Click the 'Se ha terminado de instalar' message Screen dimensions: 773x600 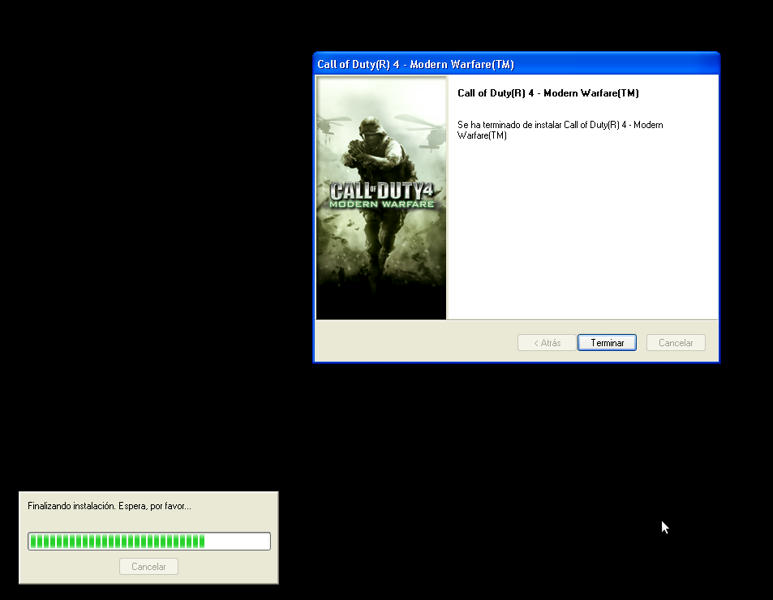pyautogui.click(x=560, y=130)
